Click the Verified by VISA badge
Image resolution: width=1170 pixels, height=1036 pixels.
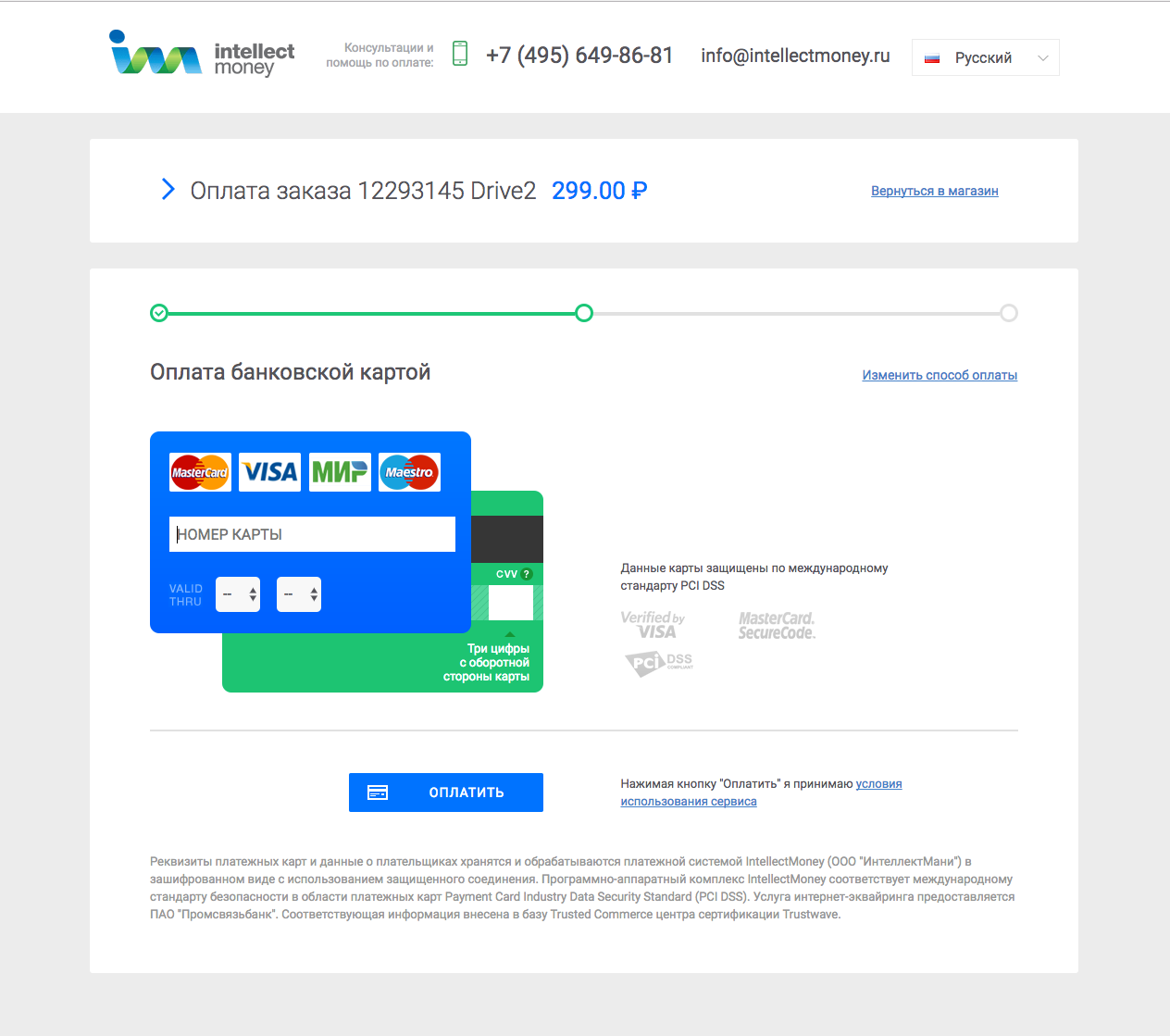(653, 625)
